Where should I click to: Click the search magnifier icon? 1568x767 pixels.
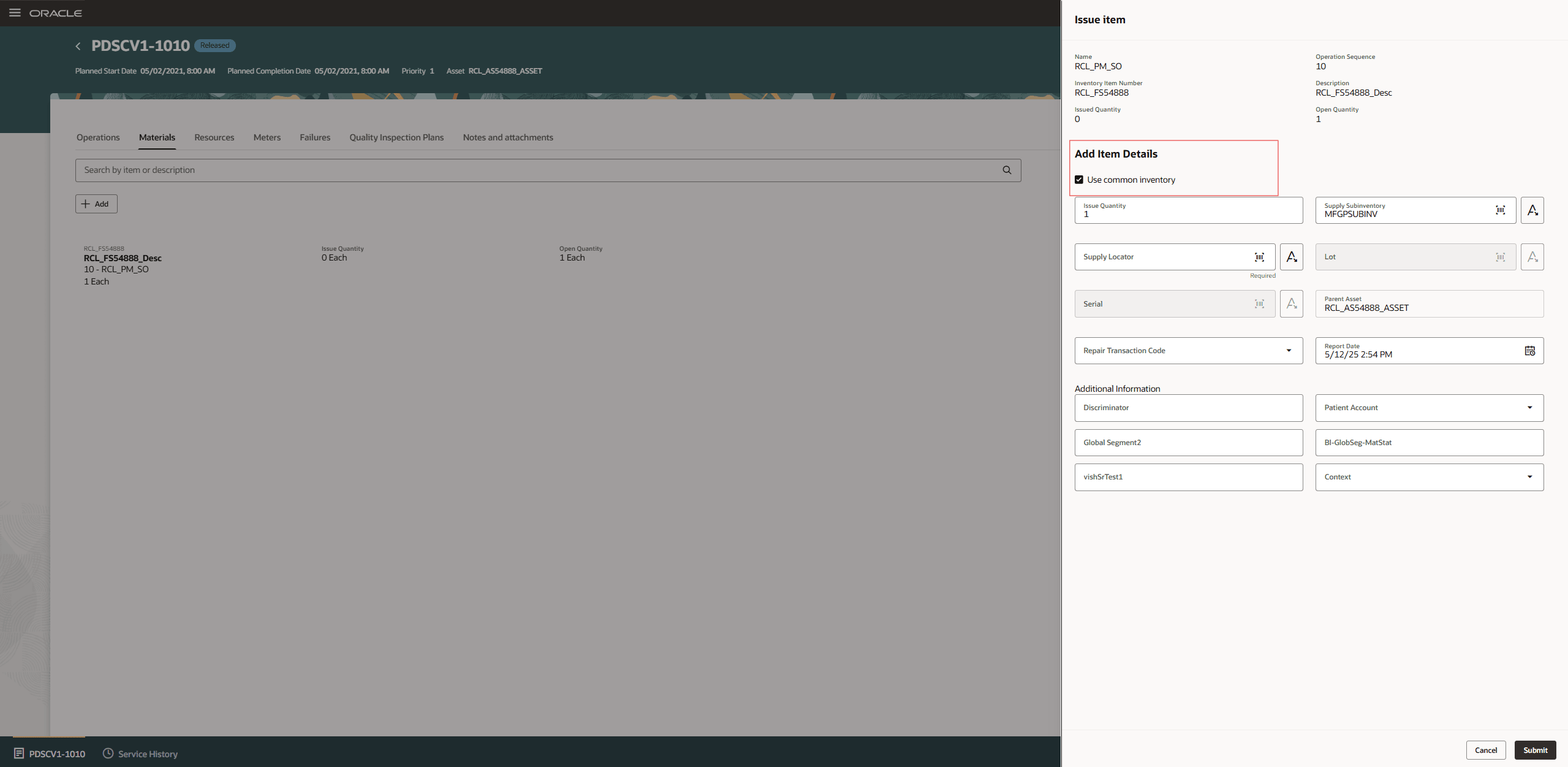(x=1007, y=170)
